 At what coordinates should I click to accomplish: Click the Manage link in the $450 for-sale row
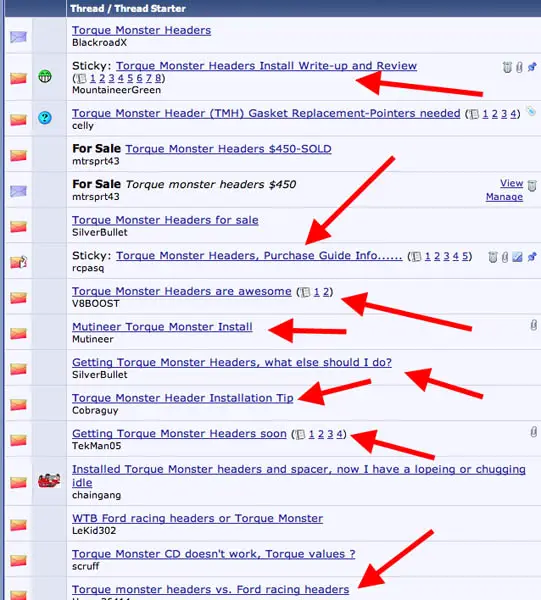coord(504,197)
